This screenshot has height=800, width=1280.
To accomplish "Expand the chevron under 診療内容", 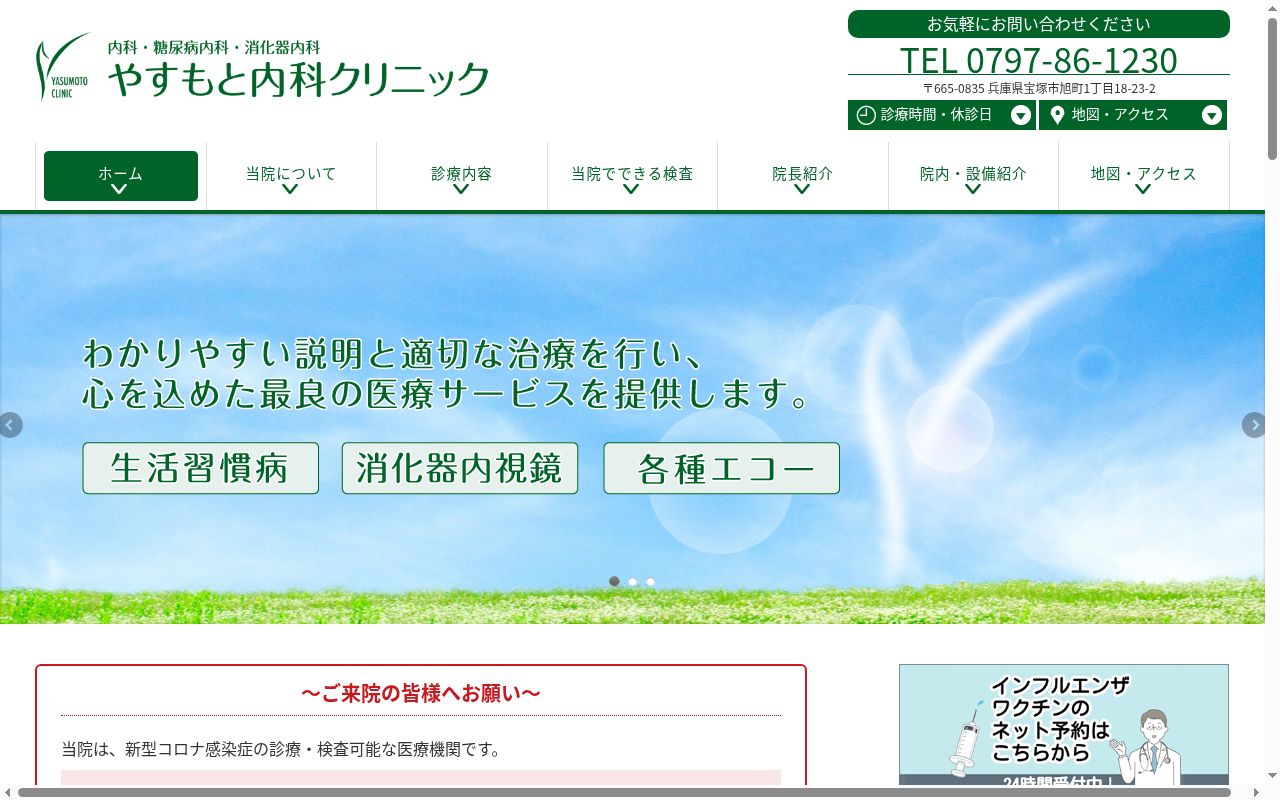I will click(x=461, y=189).
